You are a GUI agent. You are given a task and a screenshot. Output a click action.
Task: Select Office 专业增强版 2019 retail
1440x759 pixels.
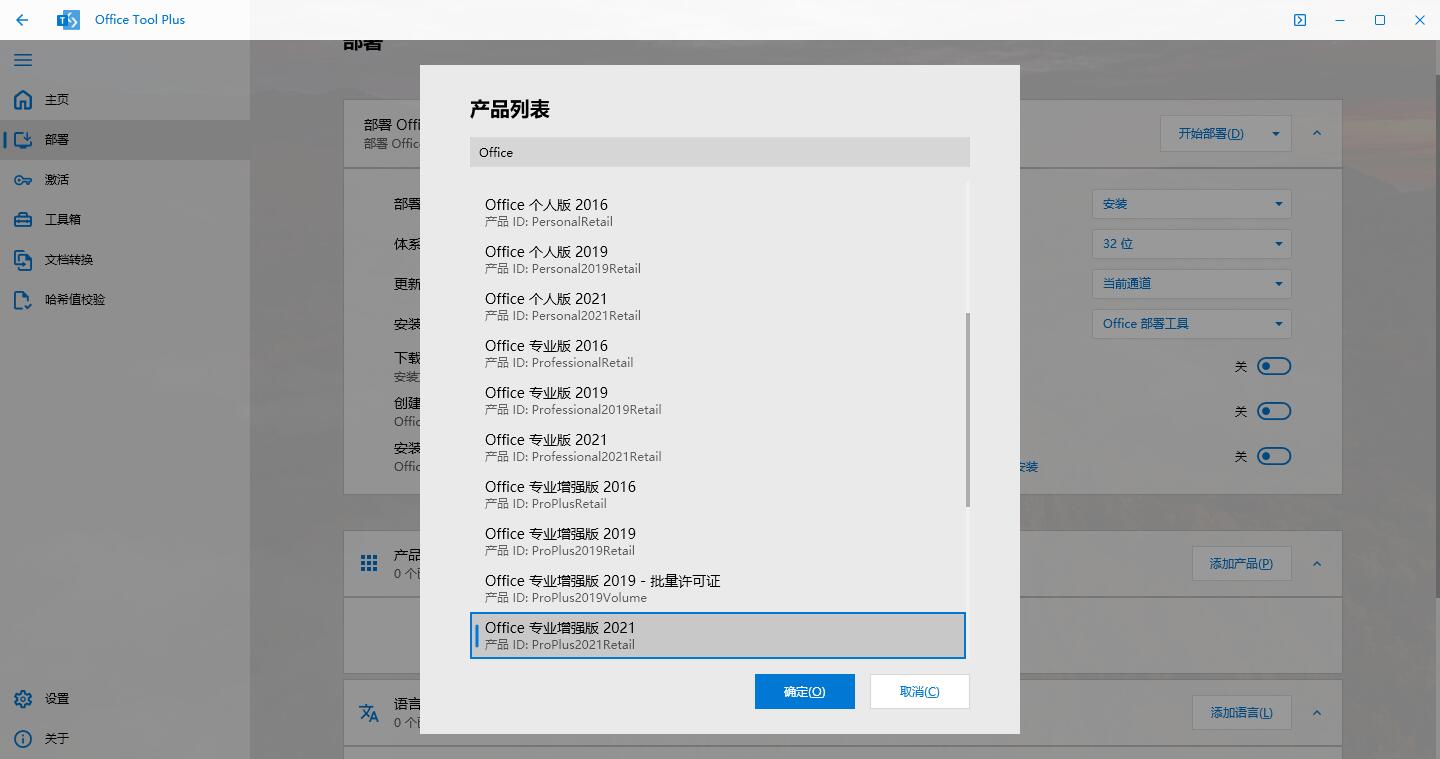tap(718, 541)
